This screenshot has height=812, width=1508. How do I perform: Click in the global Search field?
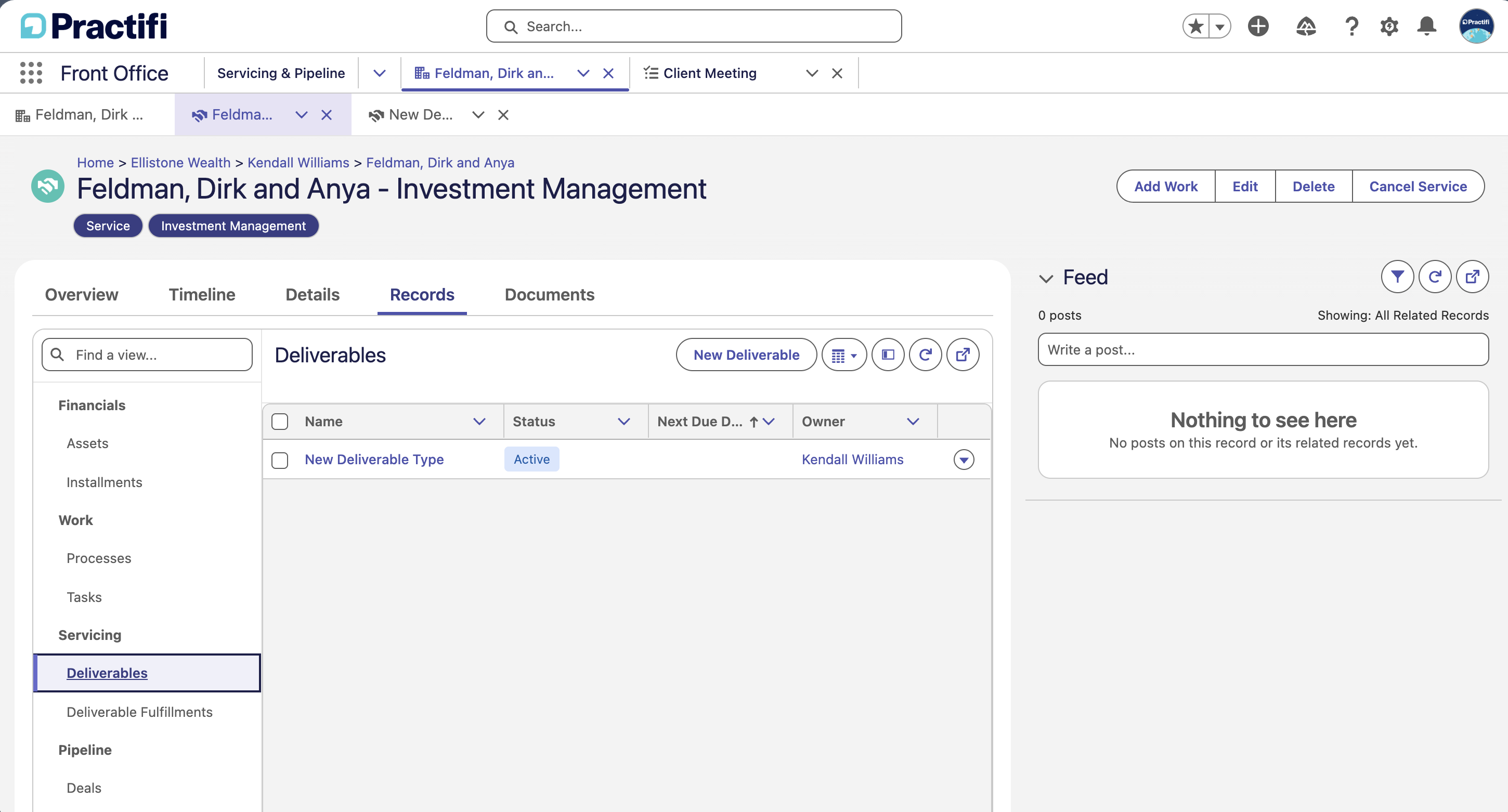tap(694, 27)
